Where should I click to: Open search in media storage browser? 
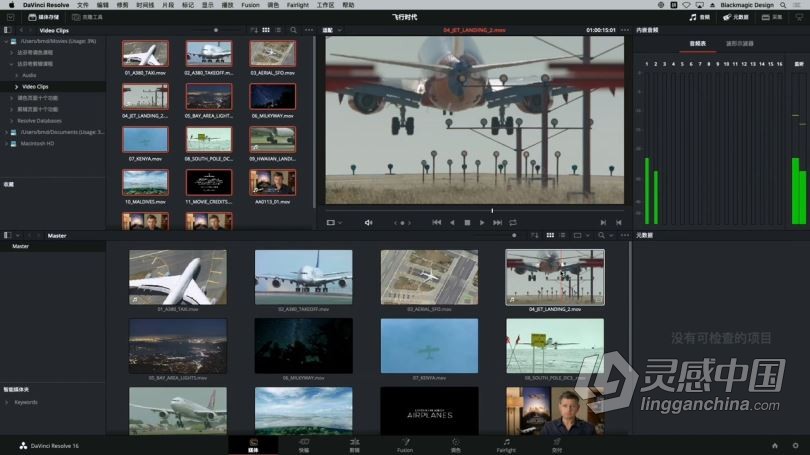[293, 30]
